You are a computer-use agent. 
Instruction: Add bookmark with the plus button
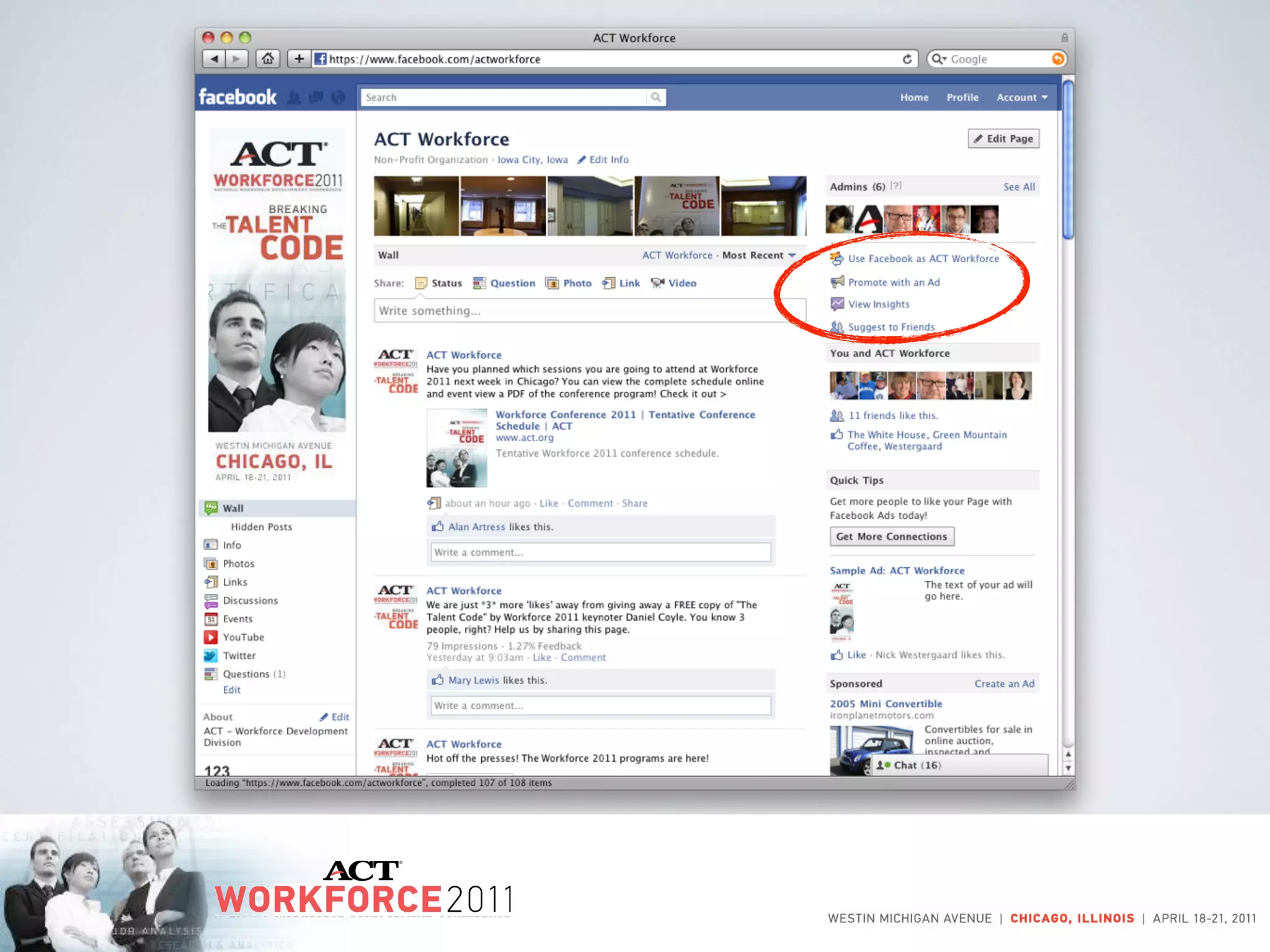tap(299, 59)
